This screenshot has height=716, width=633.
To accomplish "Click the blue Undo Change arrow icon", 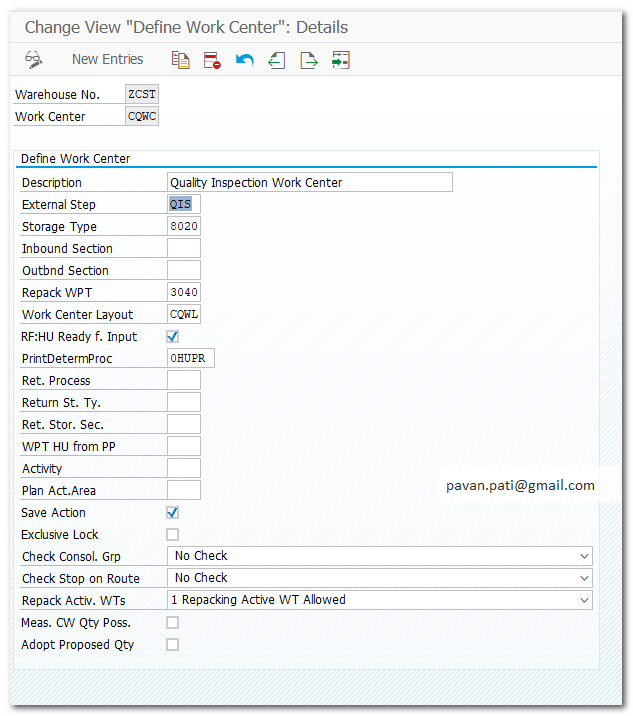I will [x=244, y=60].
